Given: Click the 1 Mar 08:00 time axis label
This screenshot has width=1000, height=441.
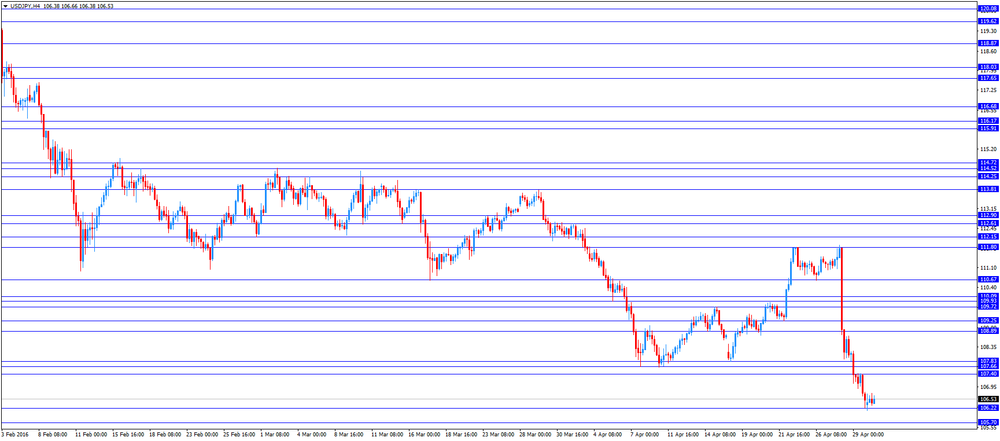Looking at the screenshot, I should (277, 435).
